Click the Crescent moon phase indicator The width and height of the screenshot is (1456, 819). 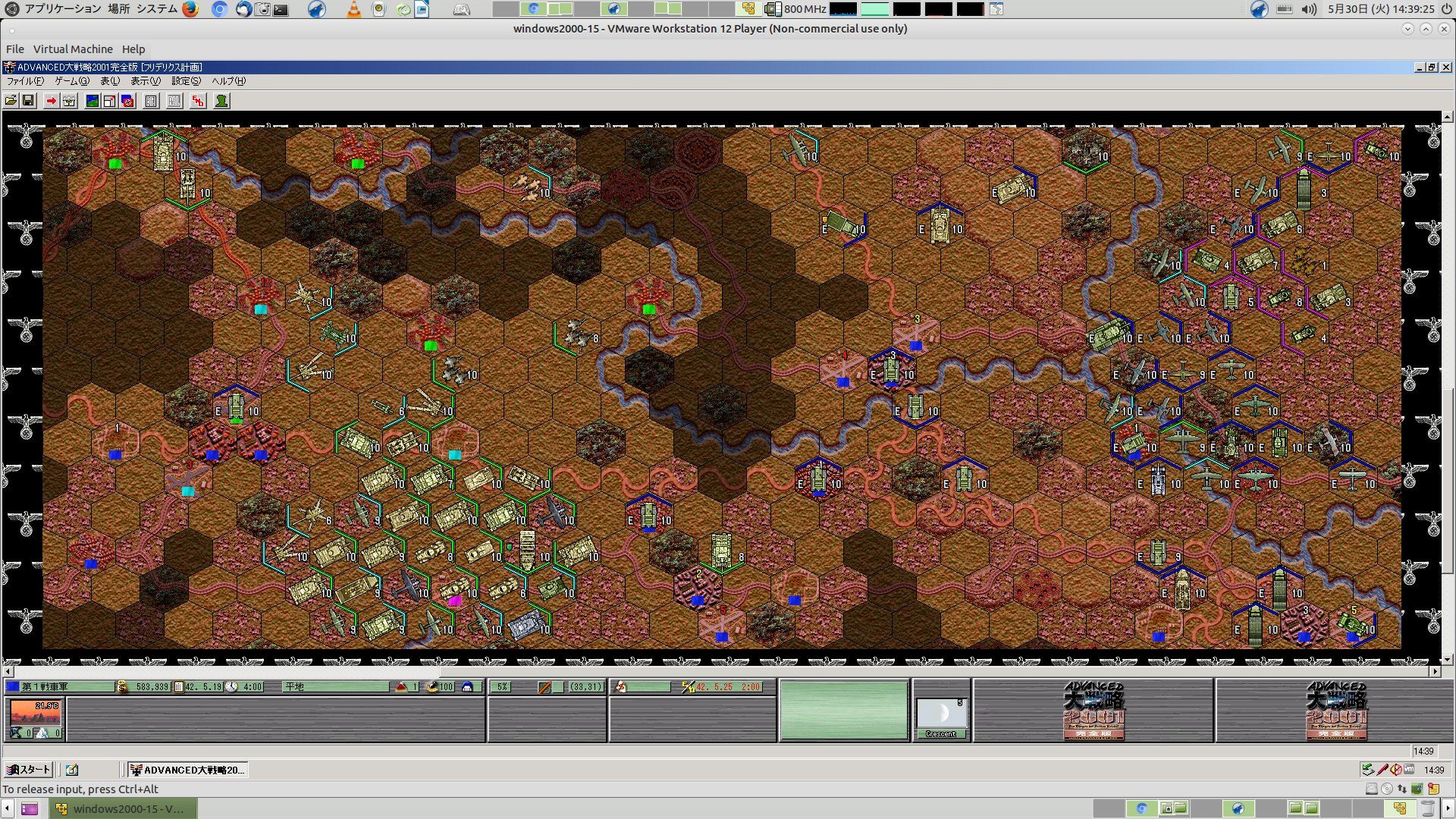click(941, 719)
